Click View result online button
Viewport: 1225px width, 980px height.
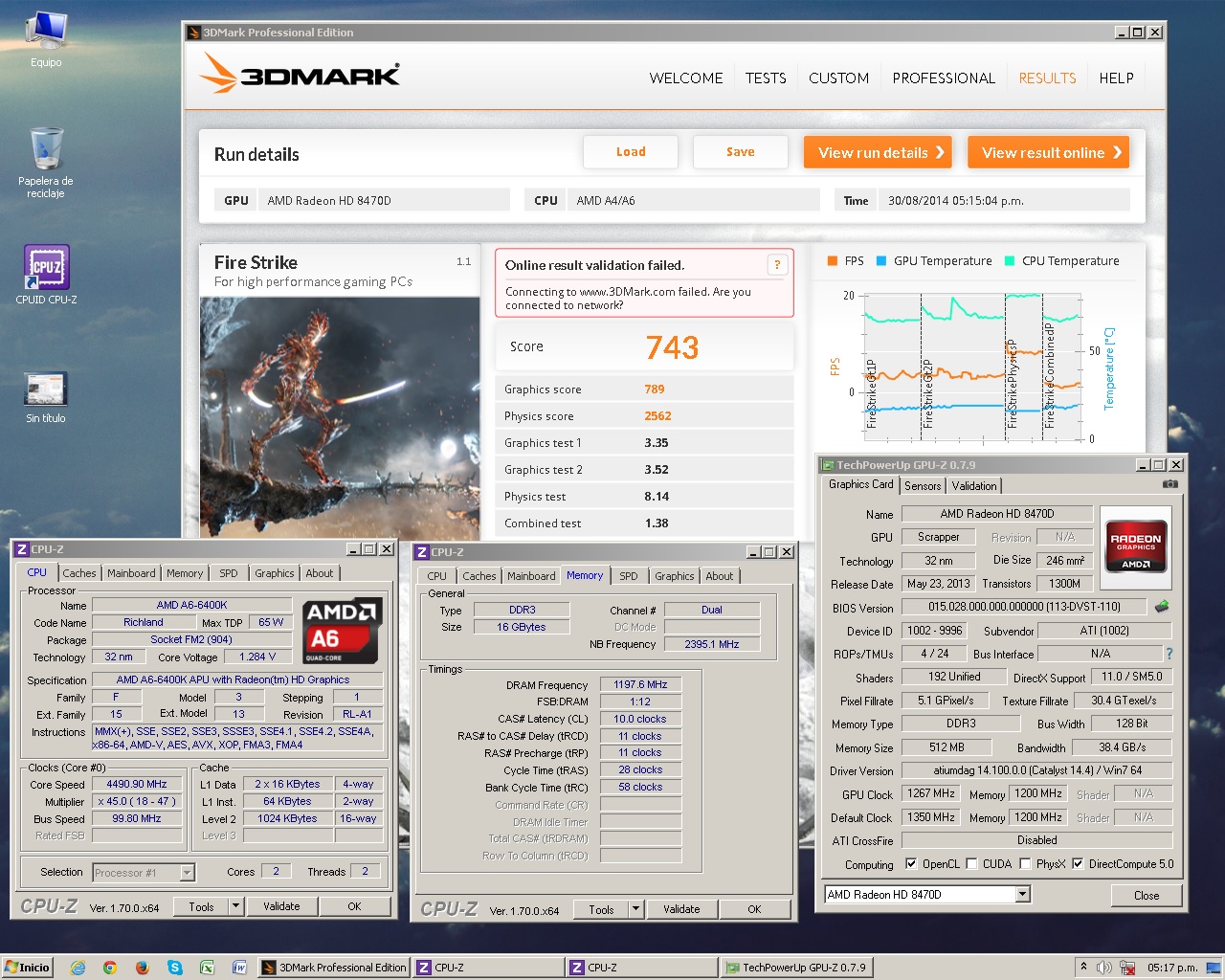[1049, 152]
